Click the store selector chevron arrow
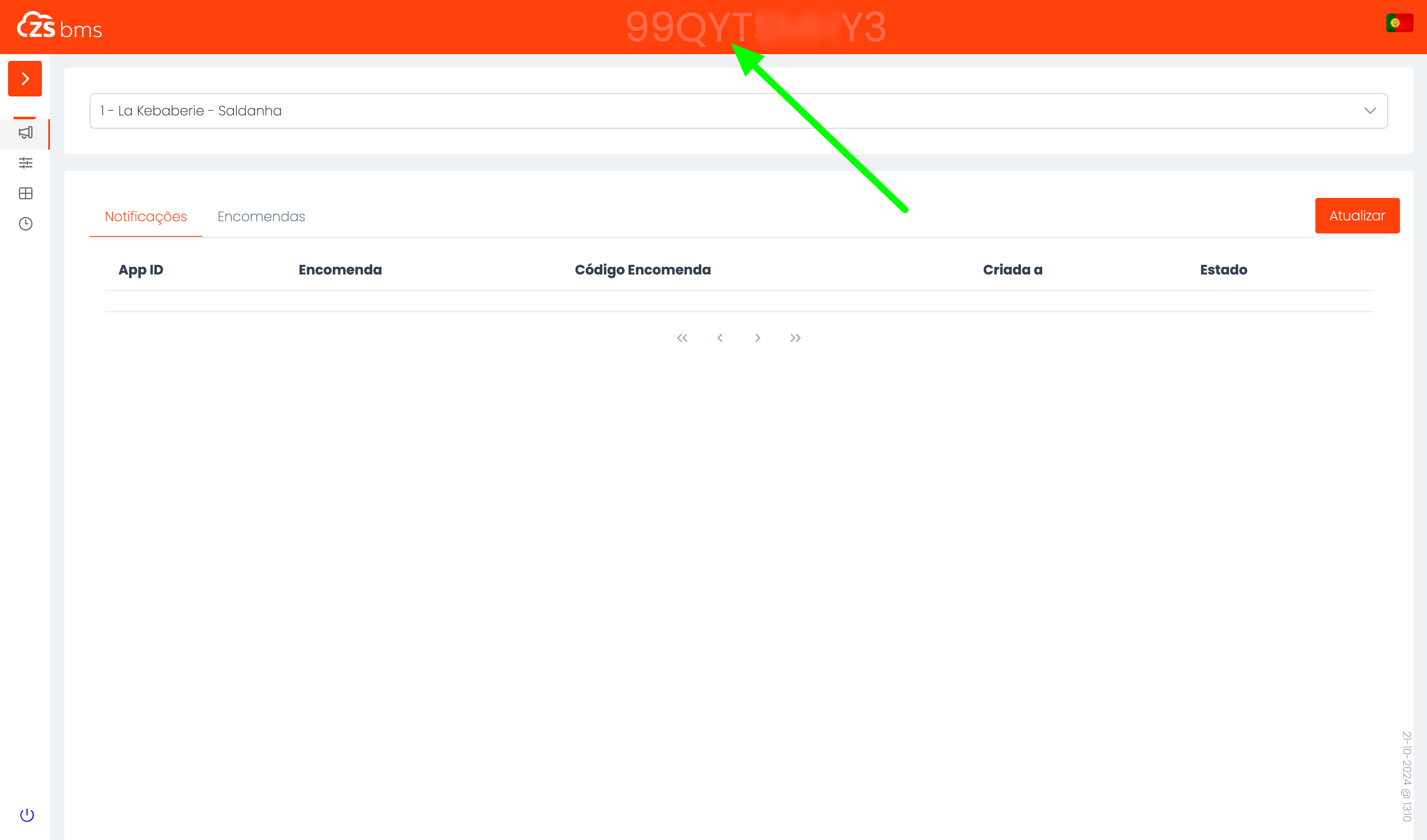The image size is (1427, 840). (1369, 111)
